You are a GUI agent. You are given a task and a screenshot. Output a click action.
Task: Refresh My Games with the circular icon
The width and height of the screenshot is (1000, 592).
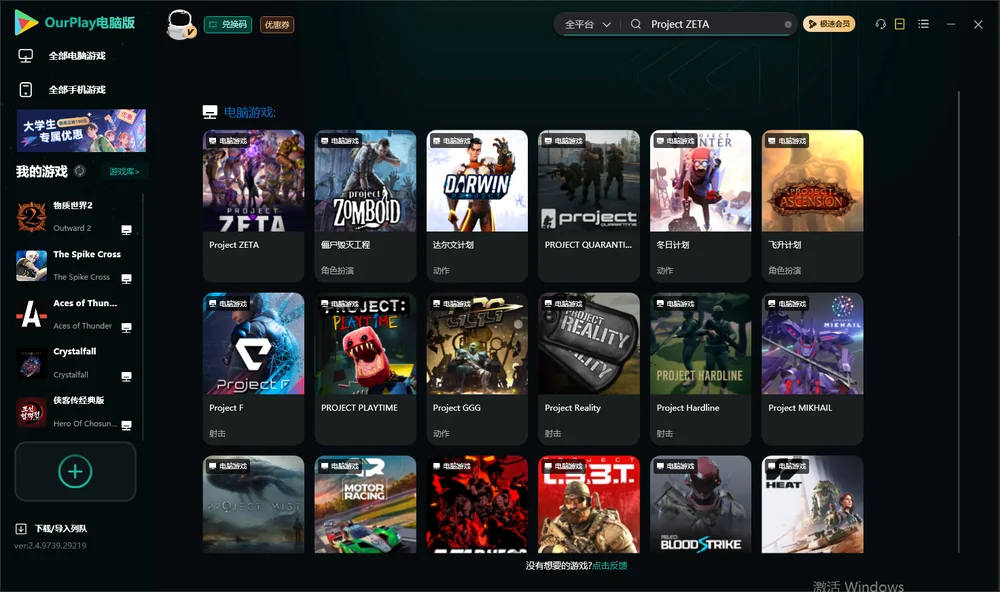[x=80, y=171]
